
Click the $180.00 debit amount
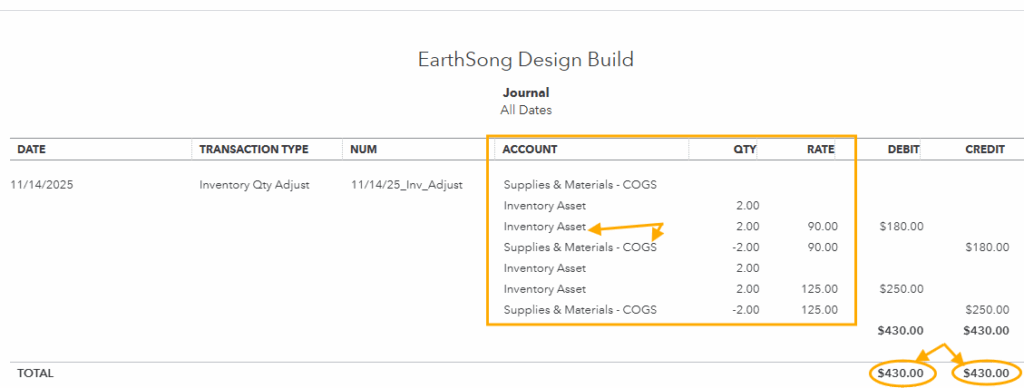click(901, 227)
